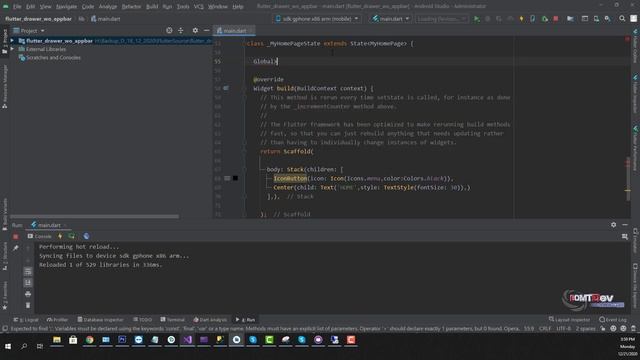Click the black color gutter swatch
640x360 pixels.
235,178
